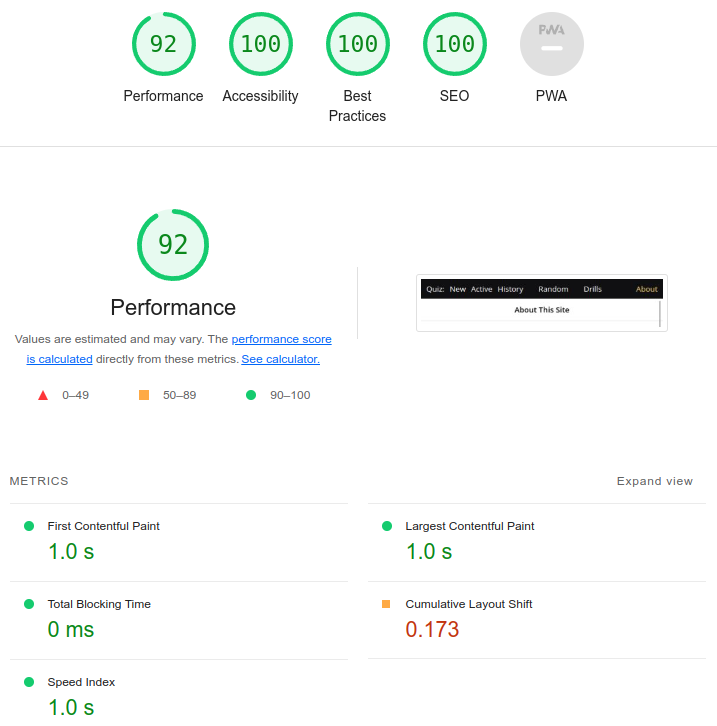Click the red triangle 0–49 legend icon
717x726 pixels.
[x=43, y=395]
